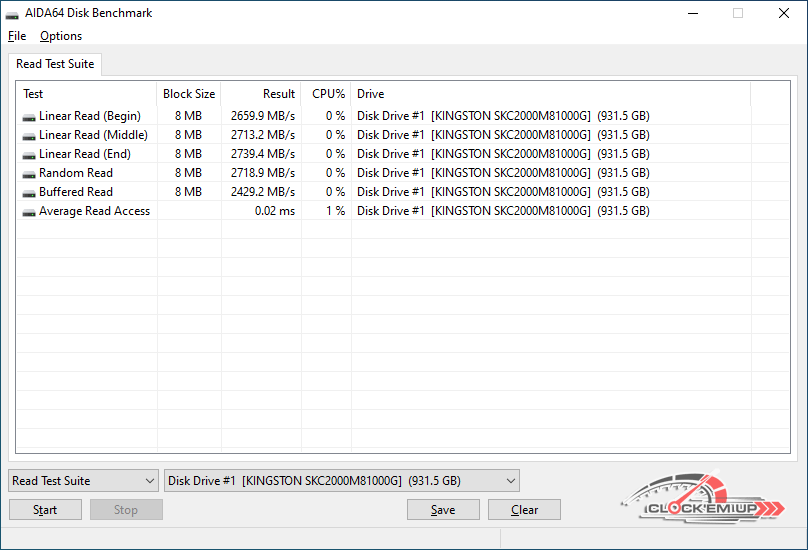The height and width of the screenshot is (550, 808).
Task: Click the Linear Read (Begin) drive icon
Action: pos(29,117)
